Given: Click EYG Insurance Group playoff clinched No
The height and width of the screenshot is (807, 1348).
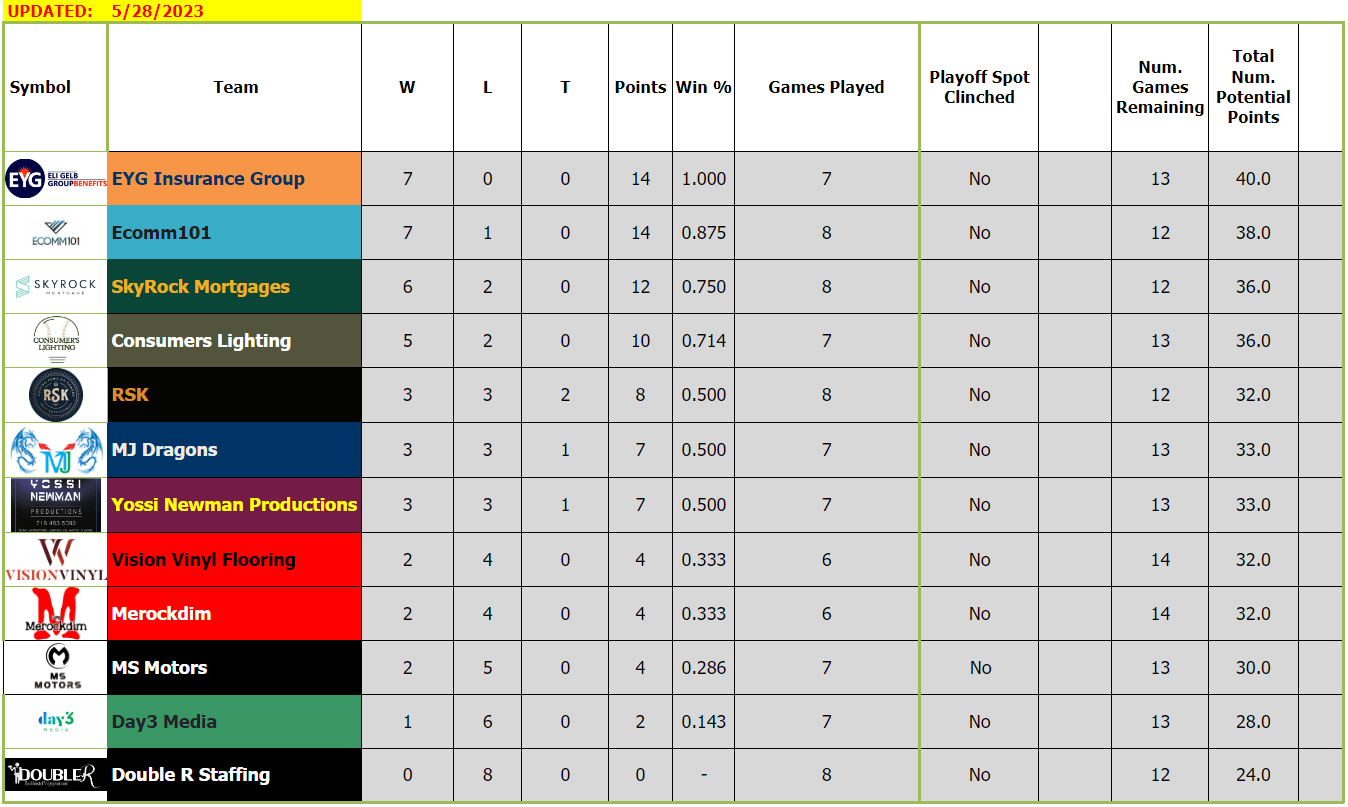Looking at the screenshot, I should pyautogui.click(x=979, y=179).
